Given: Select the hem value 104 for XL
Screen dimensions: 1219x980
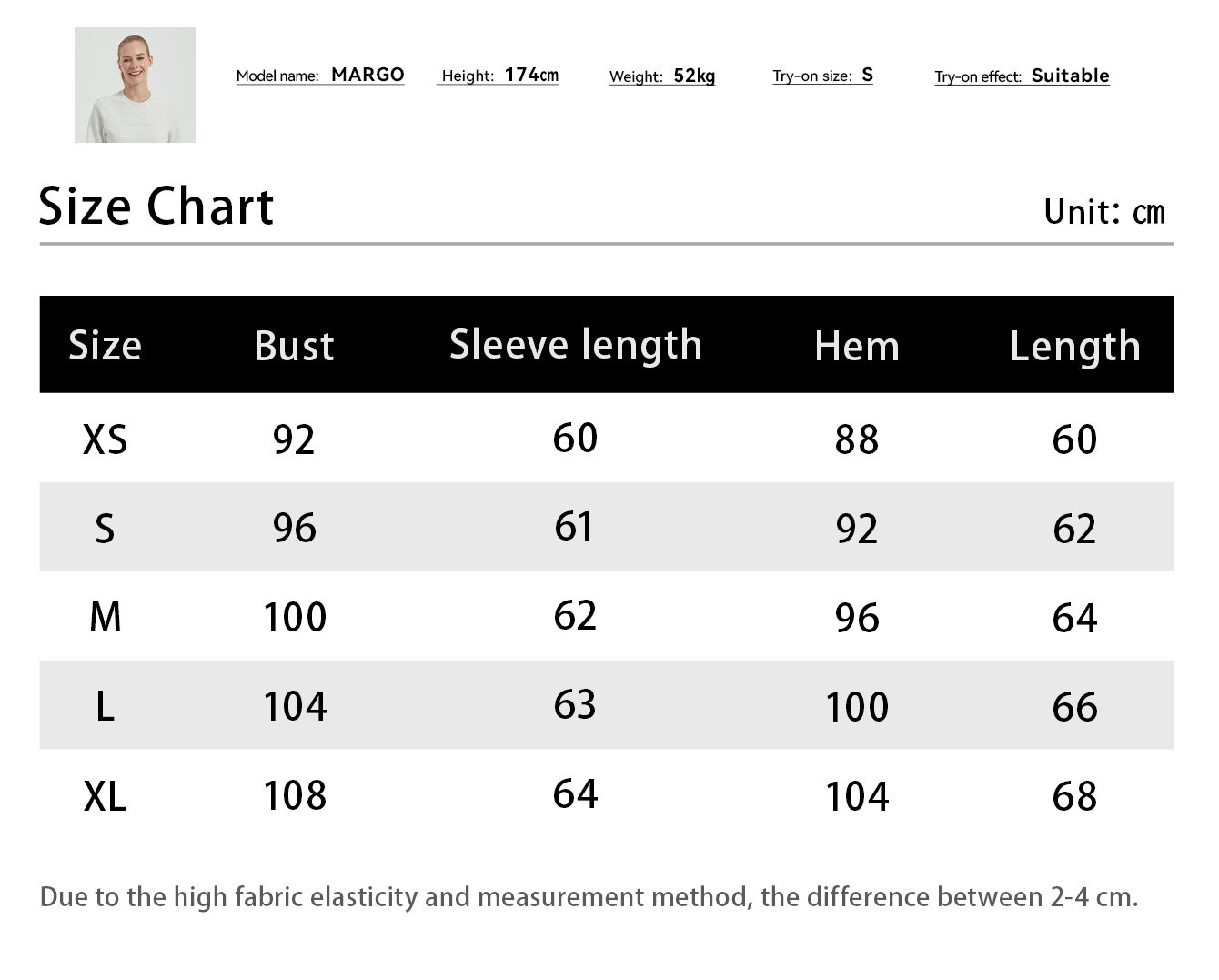Looking at the screenshot, I should [x=857, y=797].
